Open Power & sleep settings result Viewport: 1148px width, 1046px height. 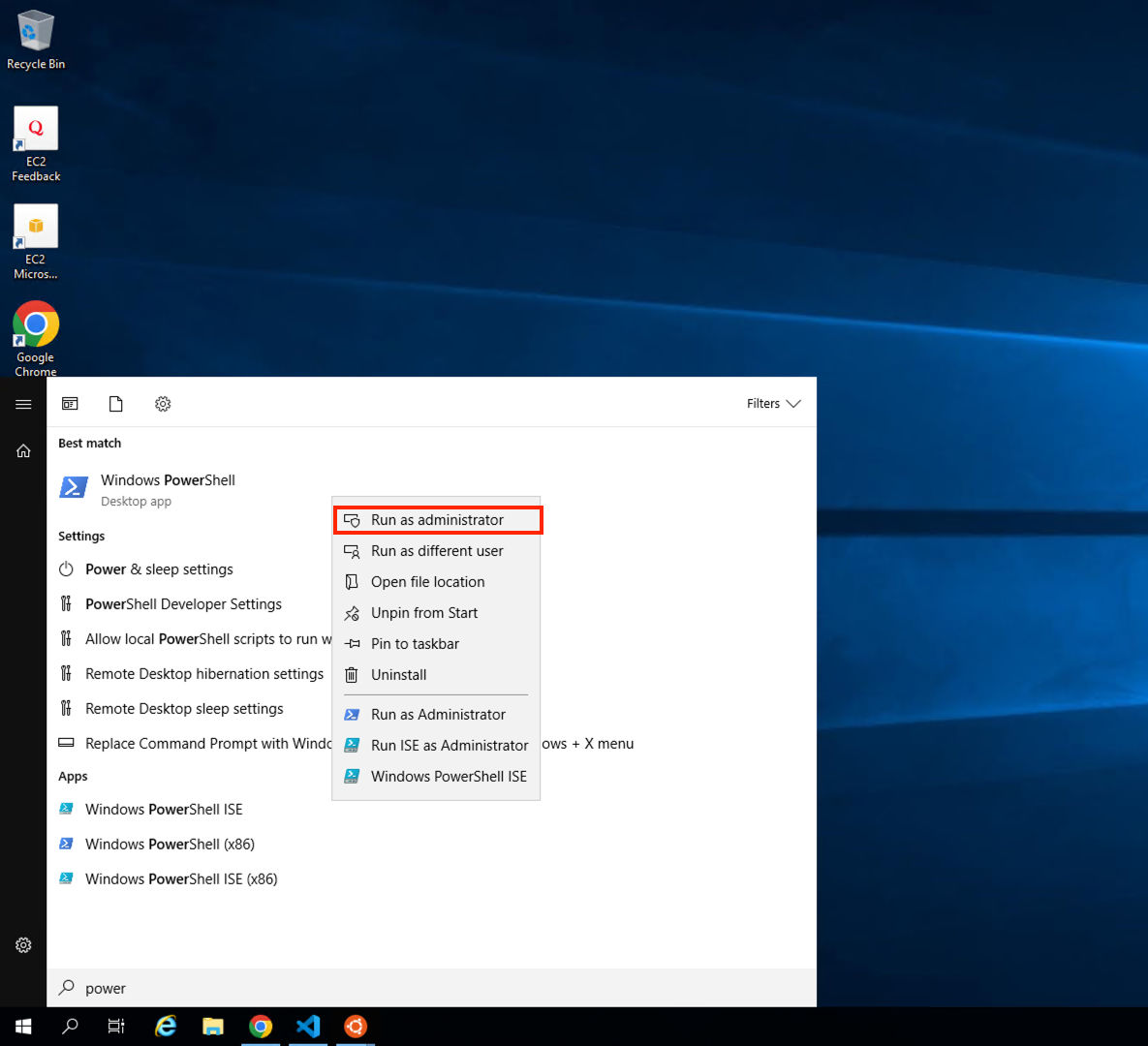click(159, 569)
